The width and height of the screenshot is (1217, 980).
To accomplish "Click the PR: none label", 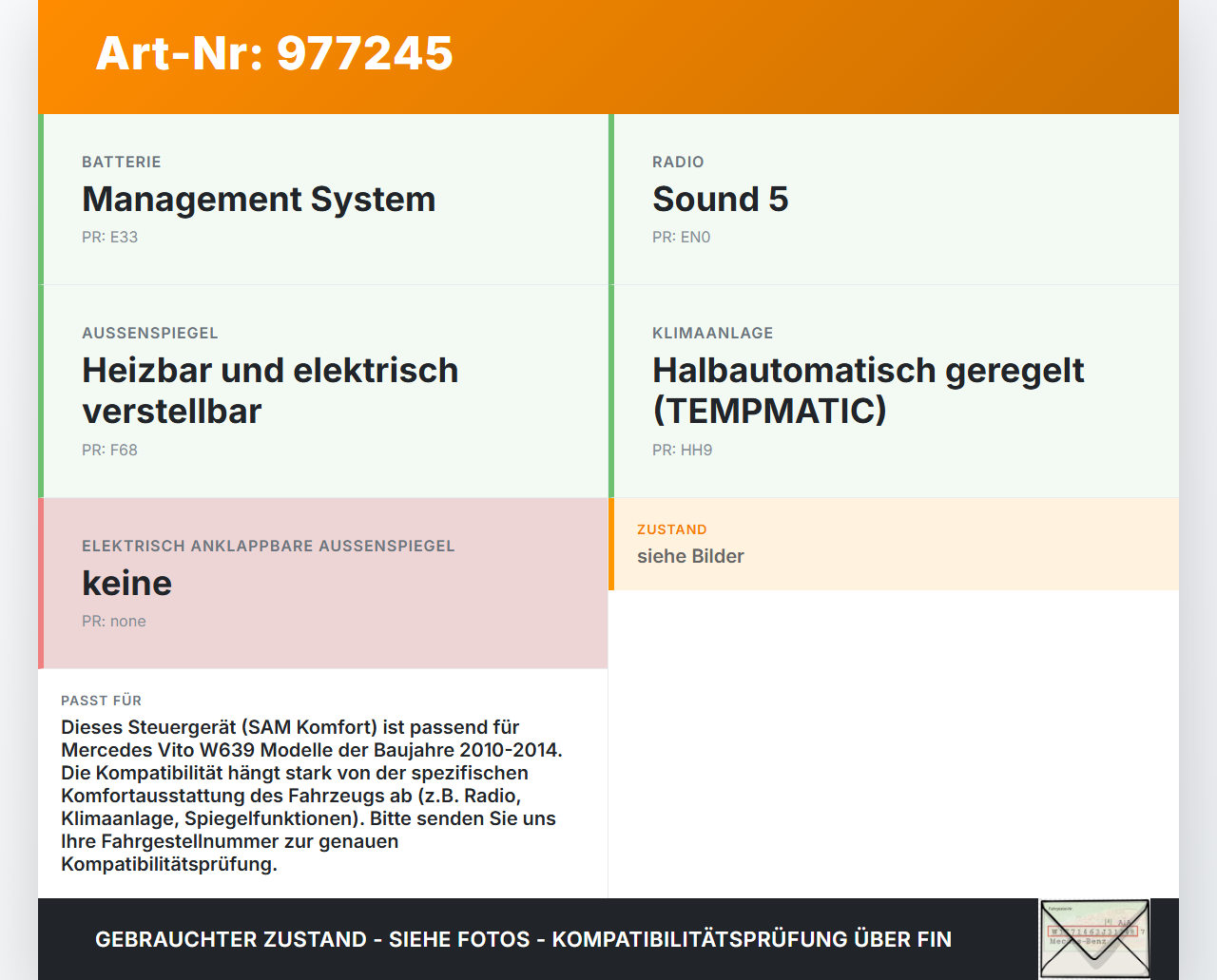I will tap(114, 621).
